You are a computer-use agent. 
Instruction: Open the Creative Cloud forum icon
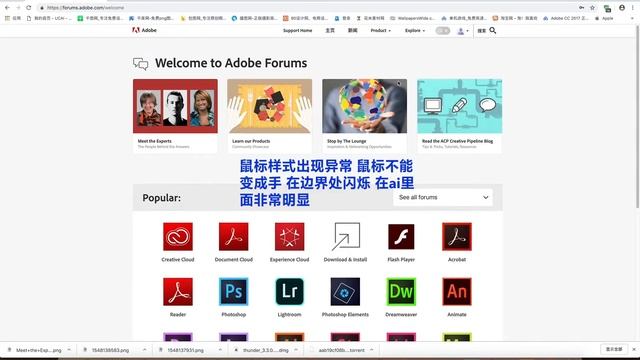[178, 237]
